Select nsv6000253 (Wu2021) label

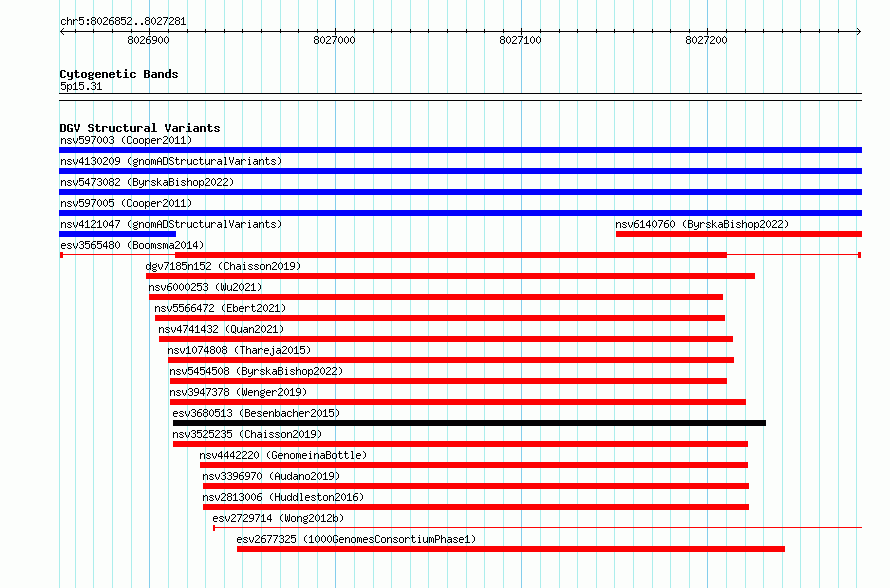point(205,287)
